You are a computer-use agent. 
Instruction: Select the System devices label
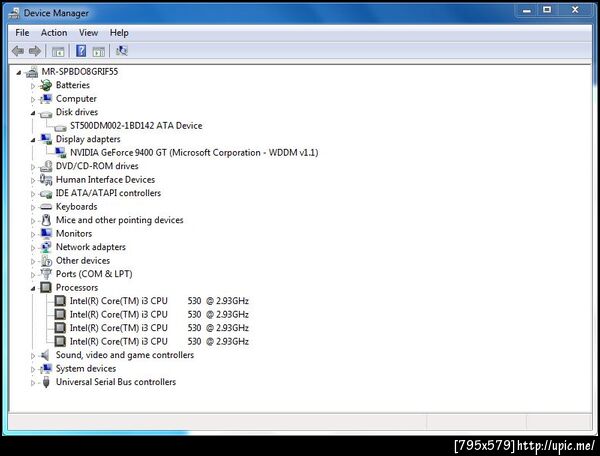(x=86, y=368)
